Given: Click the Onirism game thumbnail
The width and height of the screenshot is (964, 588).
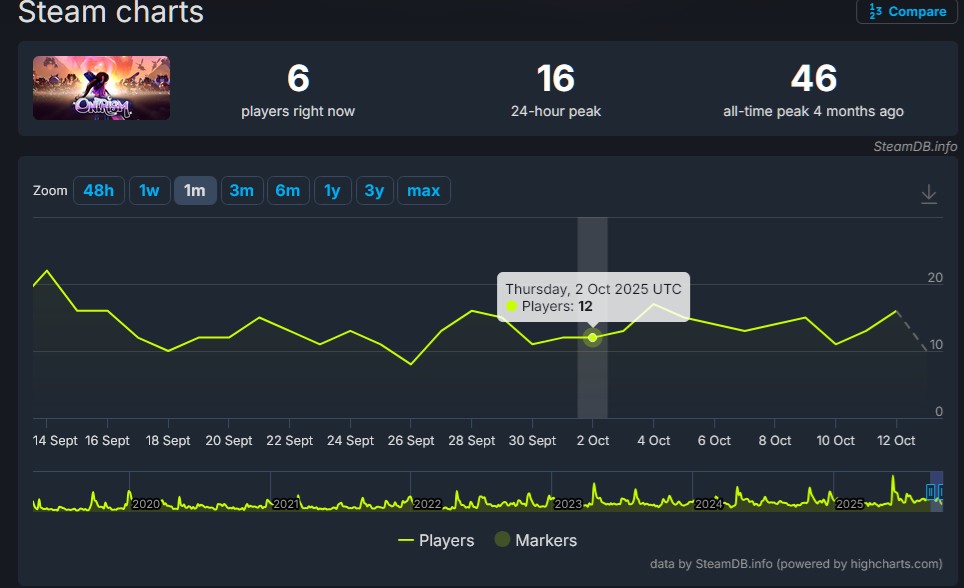Looking at the screenshot, I should coord(101,88).
